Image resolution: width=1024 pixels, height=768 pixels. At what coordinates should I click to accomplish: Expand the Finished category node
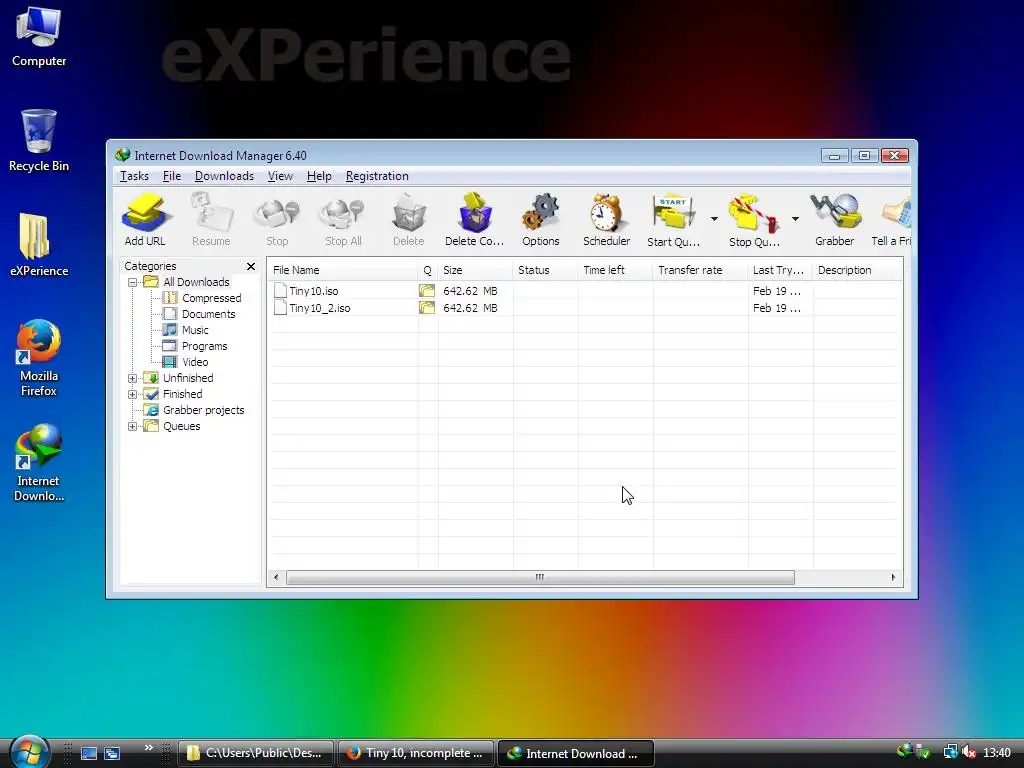pos(133,394)
